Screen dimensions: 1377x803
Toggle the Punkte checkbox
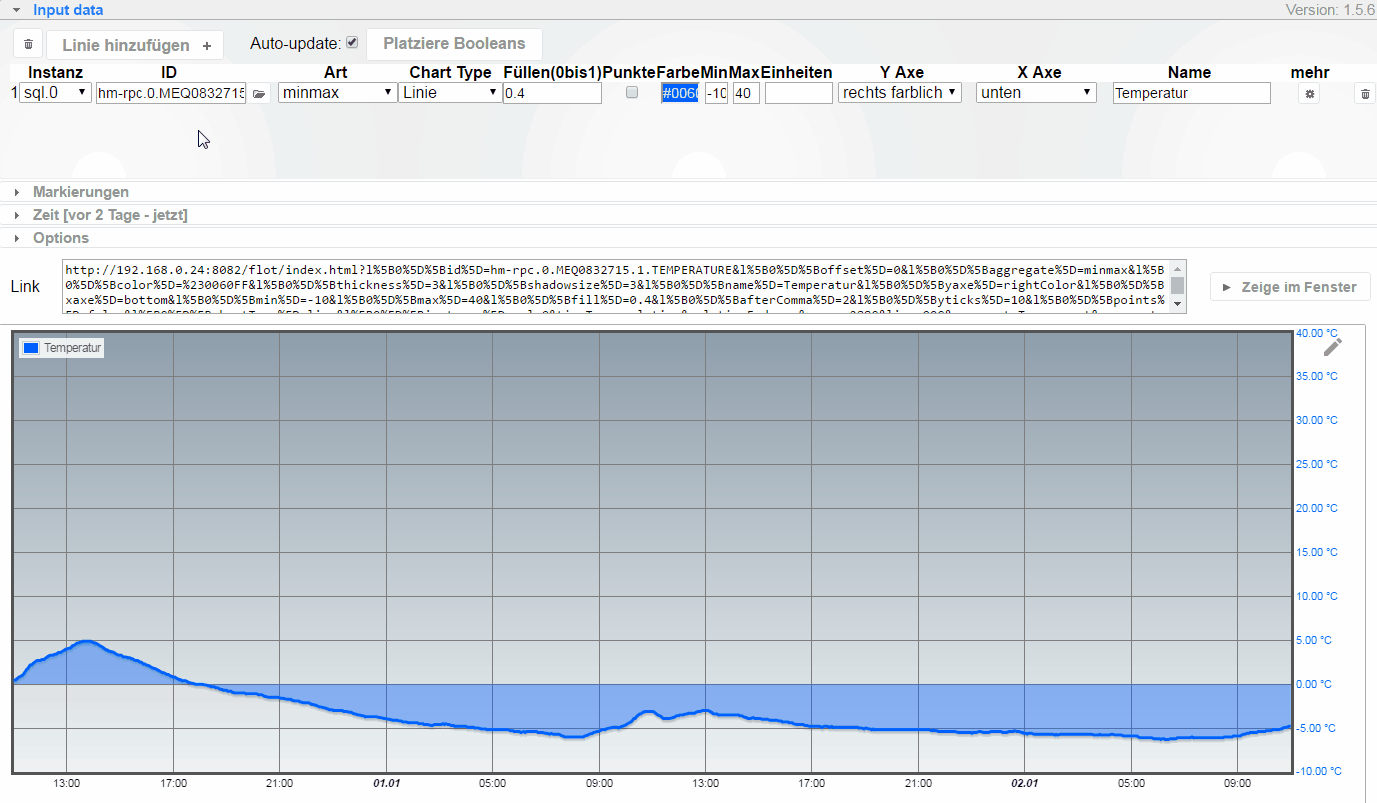click(x=632, y=92)
